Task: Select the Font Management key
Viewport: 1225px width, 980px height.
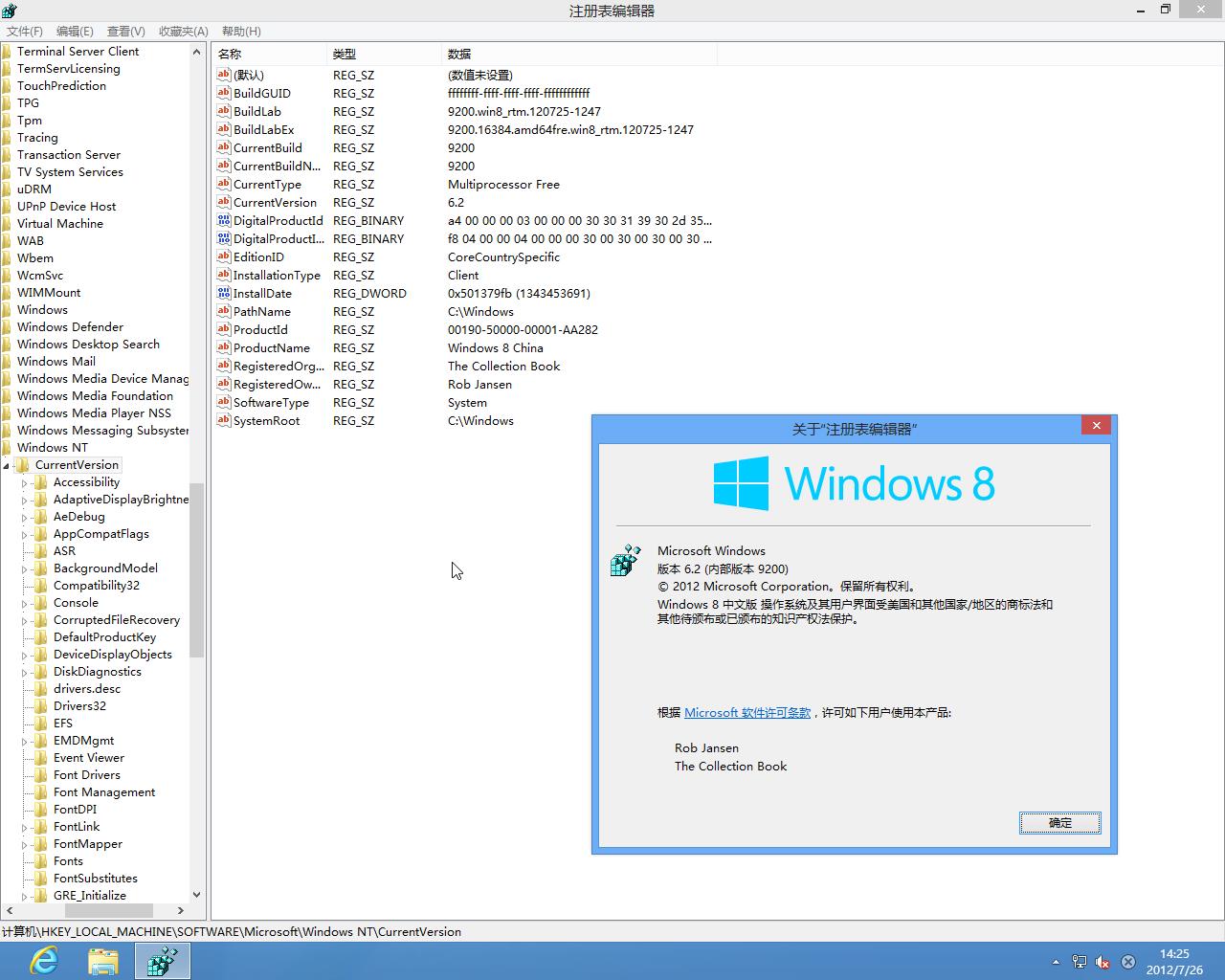Action: coord(104,792)
